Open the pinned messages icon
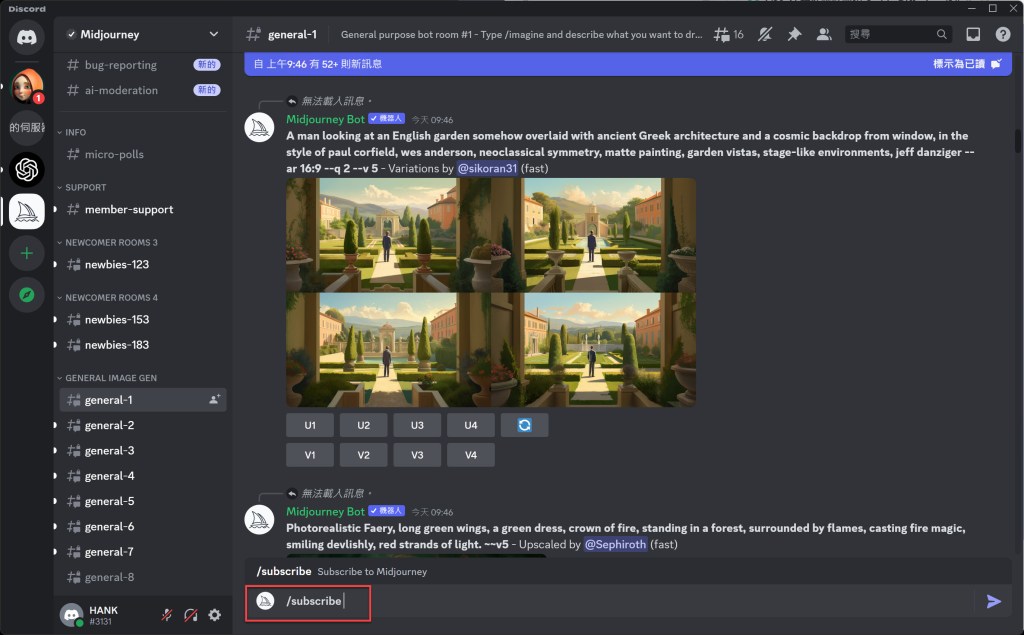The image size is (1024, 635). click(794, 34)
